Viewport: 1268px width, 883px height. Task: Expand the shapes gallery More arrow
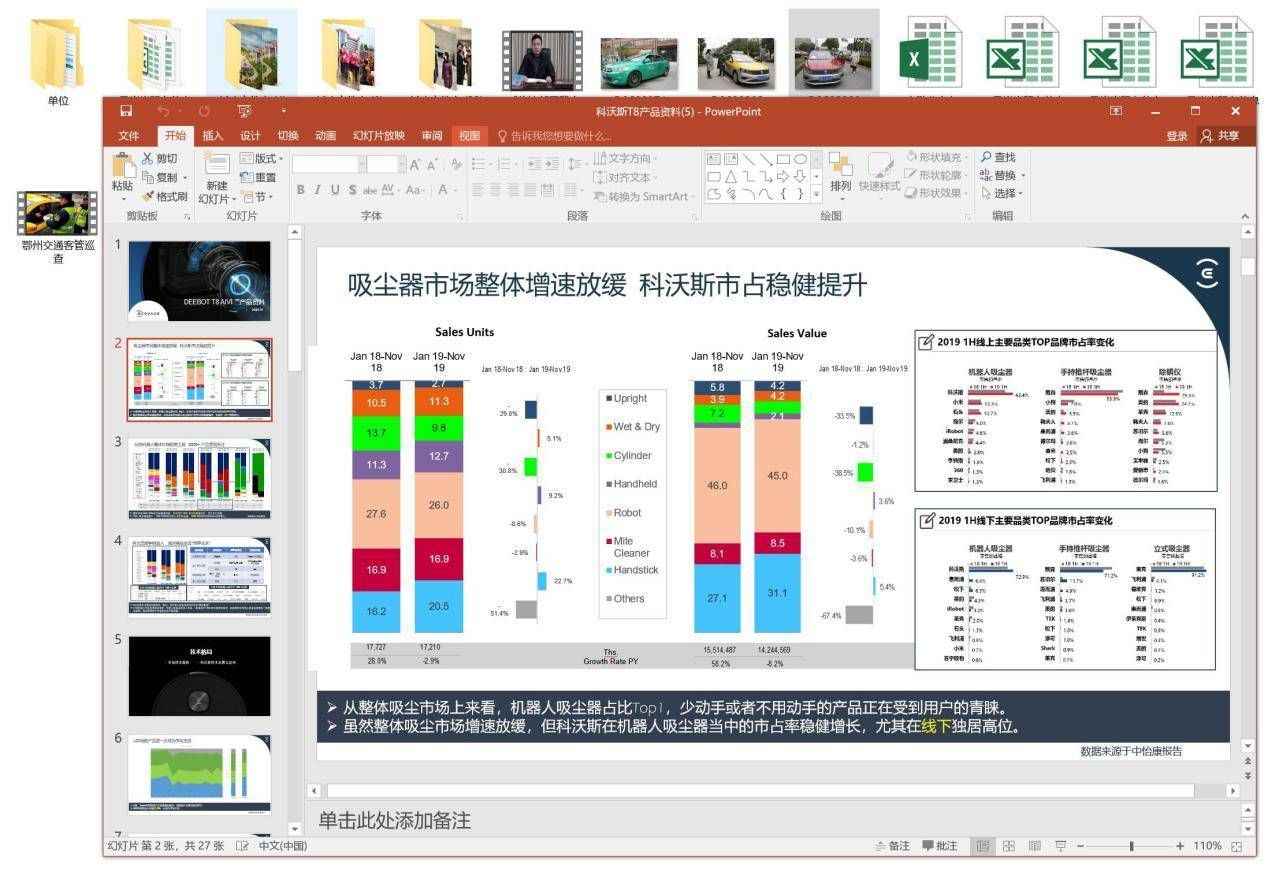point(817,195)
